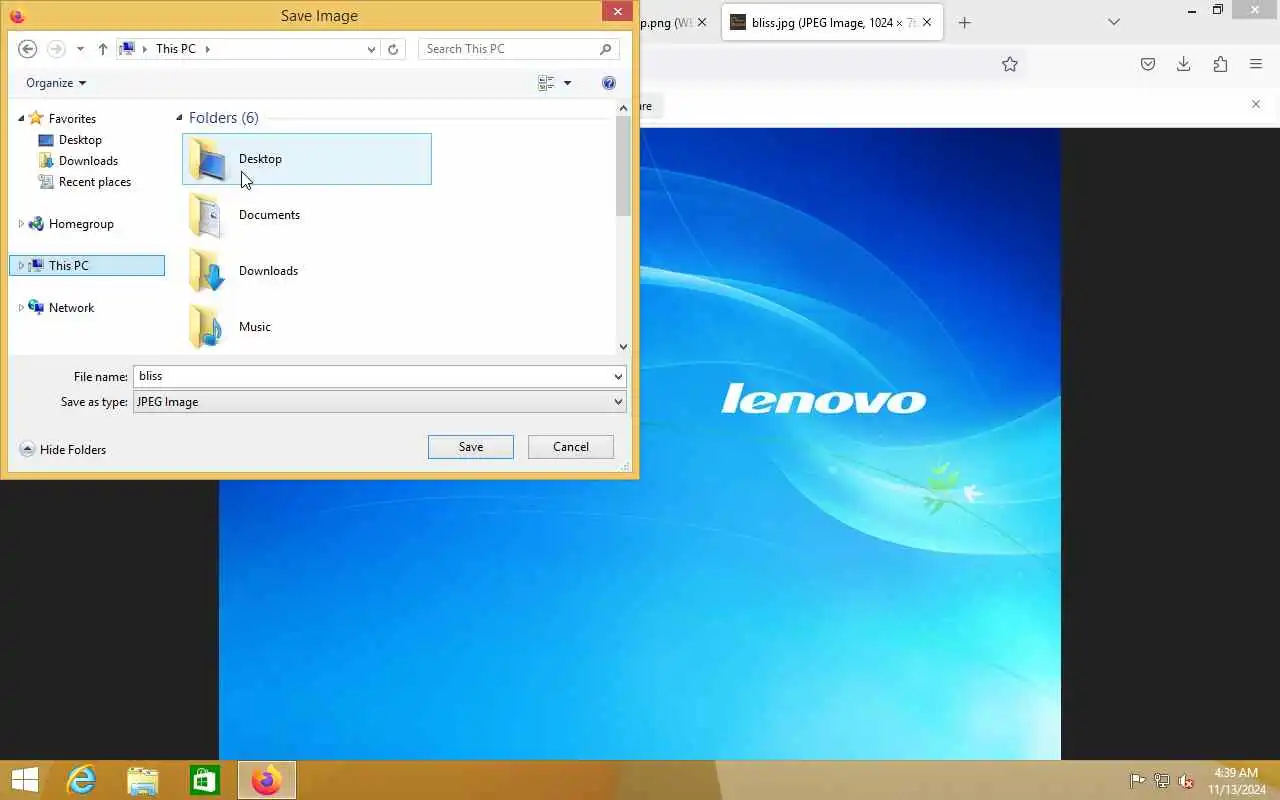Open Windows Store from taskbar
Viewport: 1280px width, 800px height.
tap(205, 780)
